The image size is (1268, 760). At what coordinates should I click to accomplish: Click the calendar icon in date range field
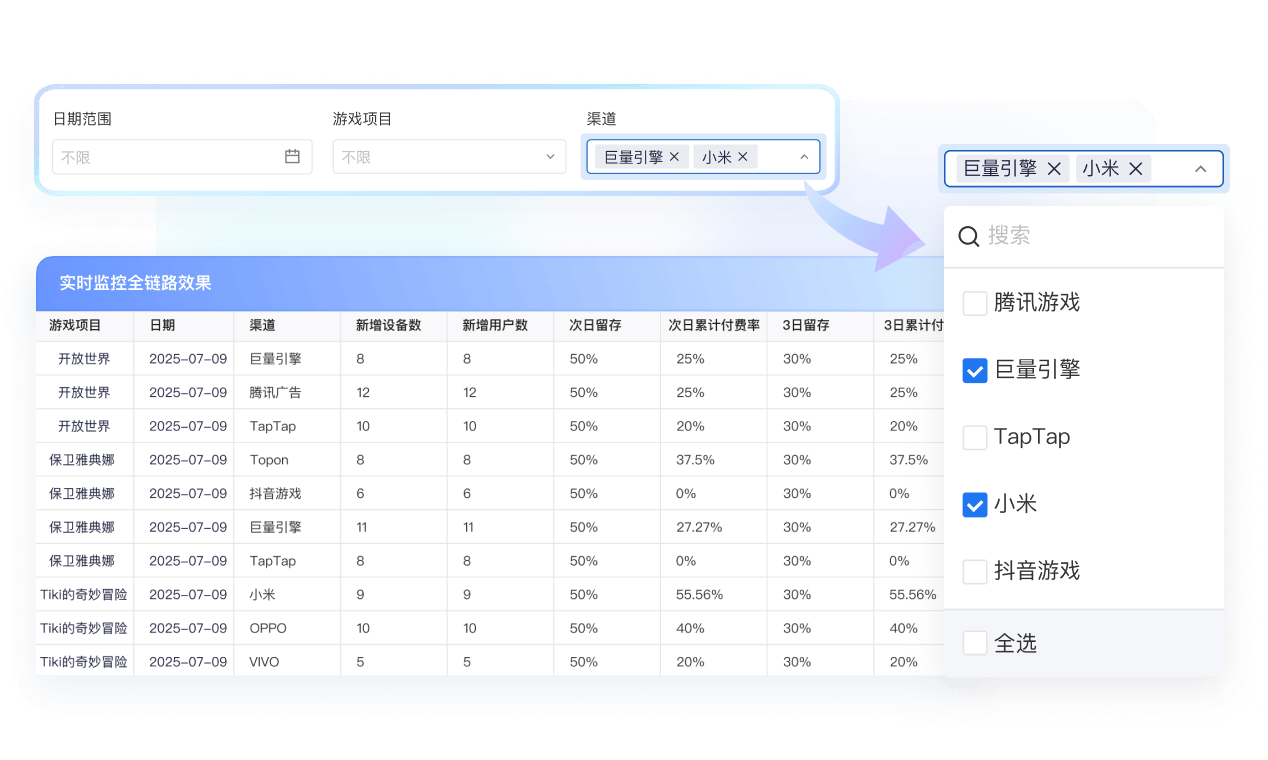292,157
